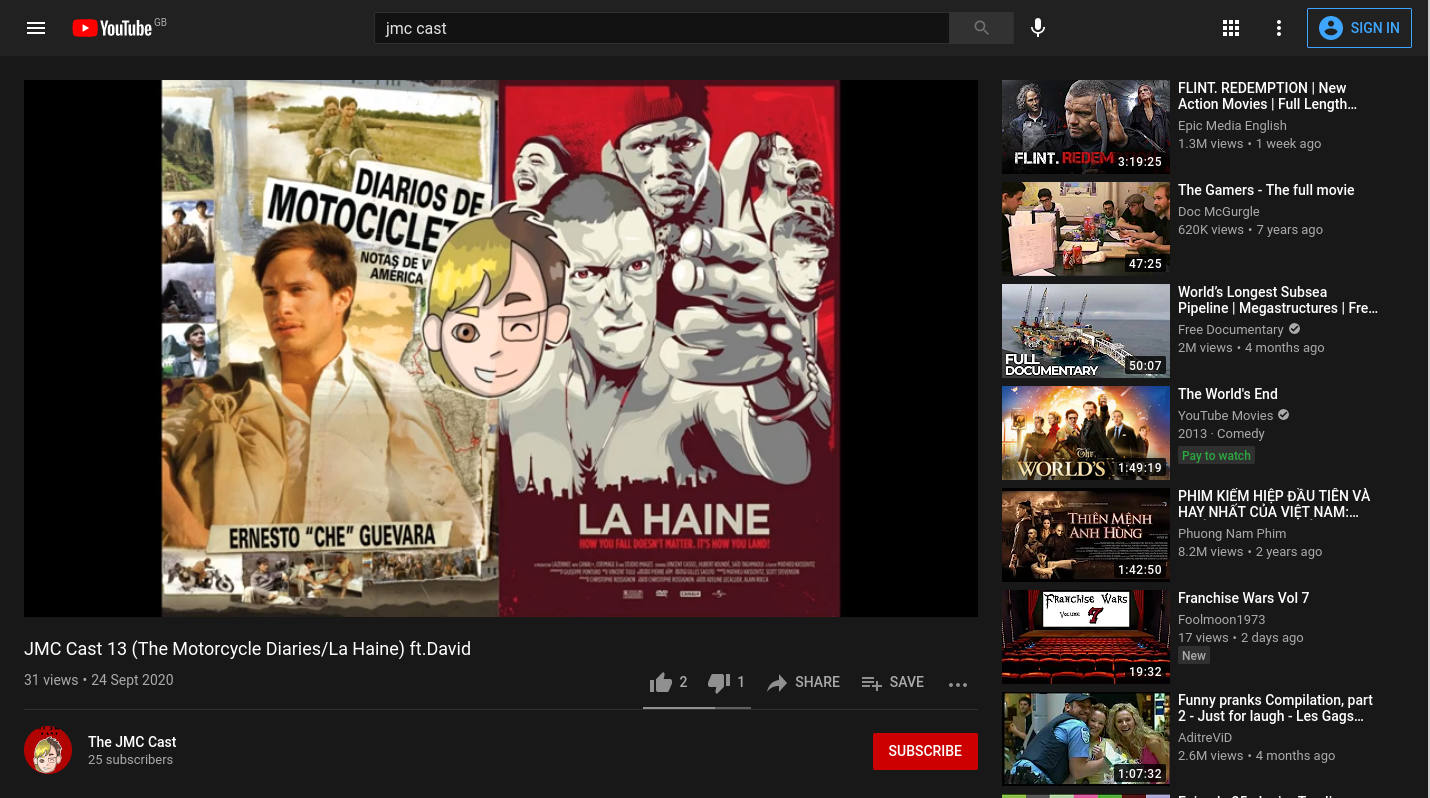Open 'The Gamers - The full movie' title
The width and height of the screenshot is (1430, 798).
click(1266, 190)
